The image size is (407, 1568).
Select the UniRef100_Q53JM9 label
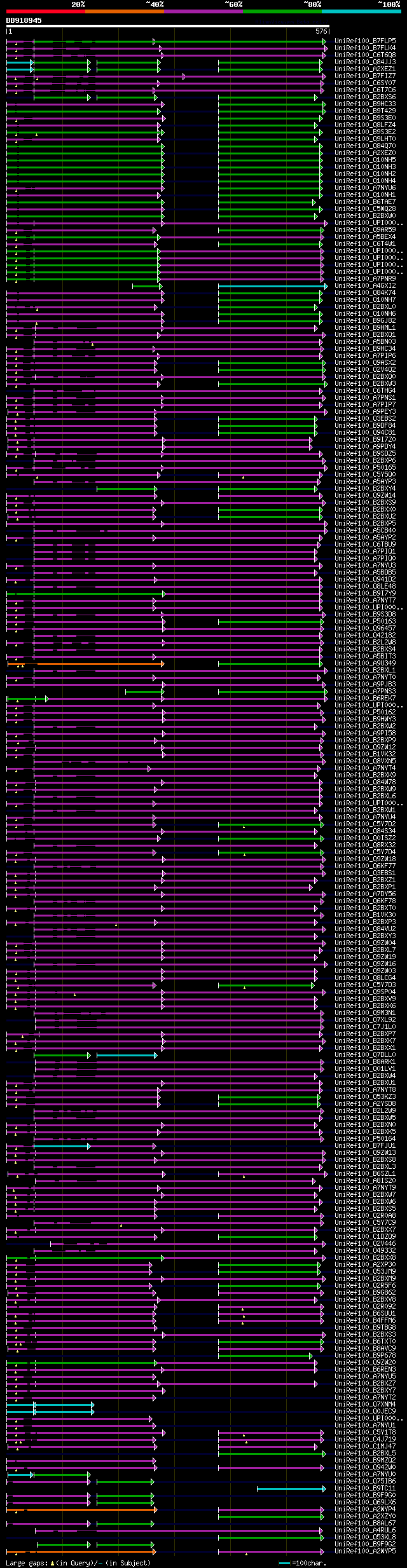pyautogui.click(x=365, y=1271)
